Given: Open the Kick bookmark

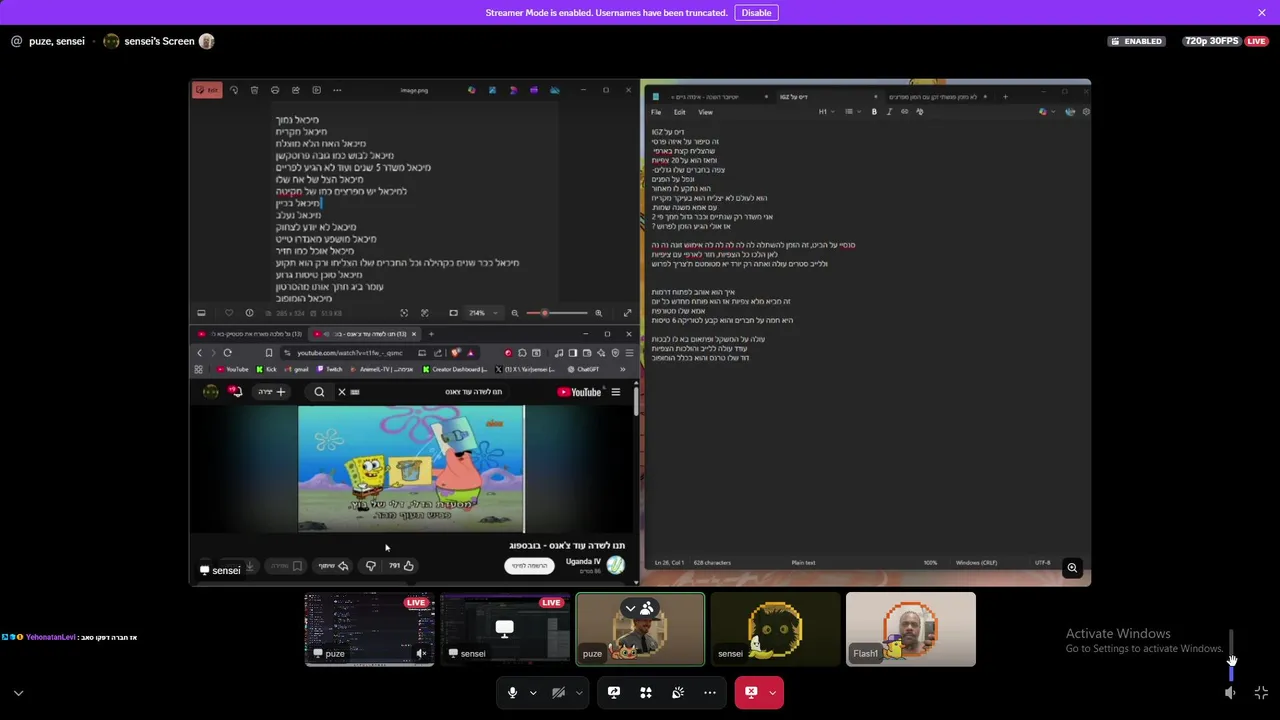Looking at the screenshot, I should [x=267, y=369].
